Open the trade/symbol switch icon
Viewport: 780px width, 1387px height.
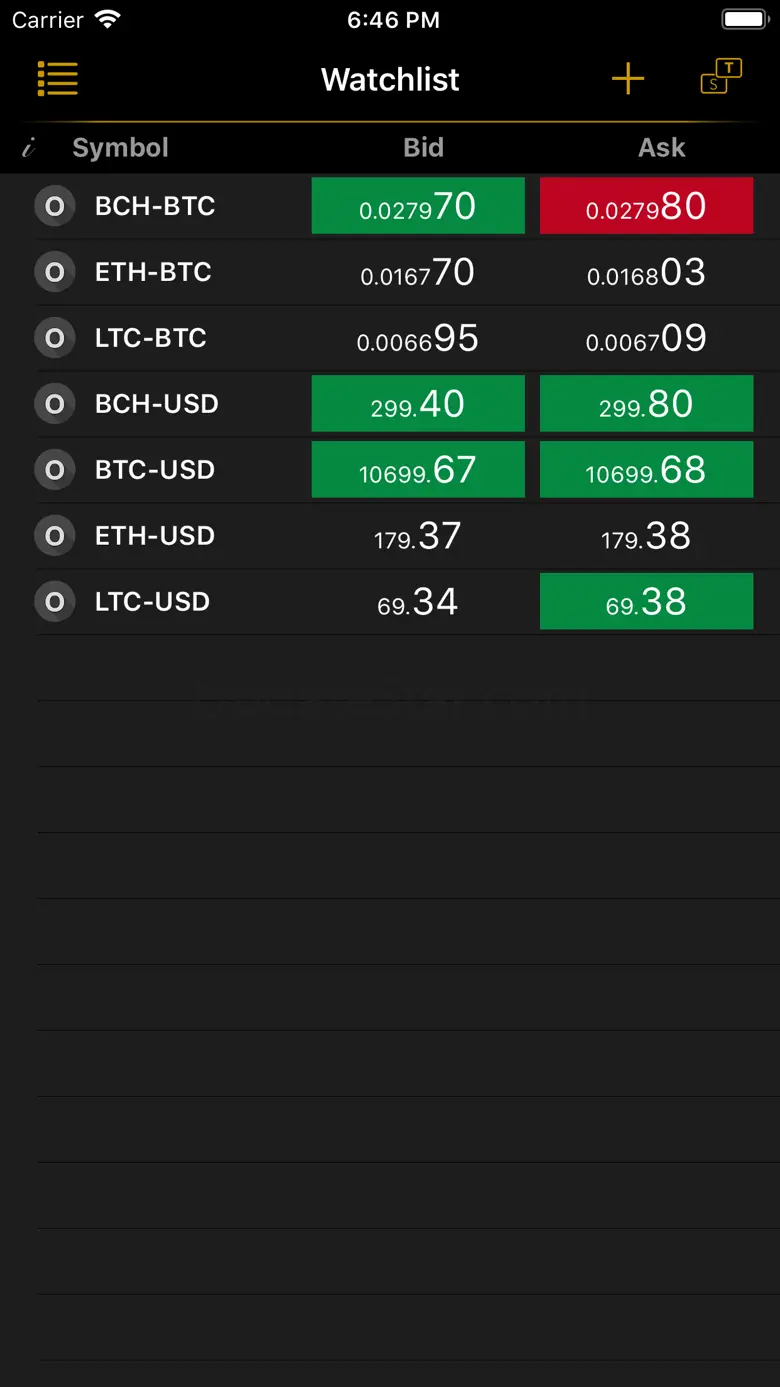pyautogui.click(x=721, y=78)
